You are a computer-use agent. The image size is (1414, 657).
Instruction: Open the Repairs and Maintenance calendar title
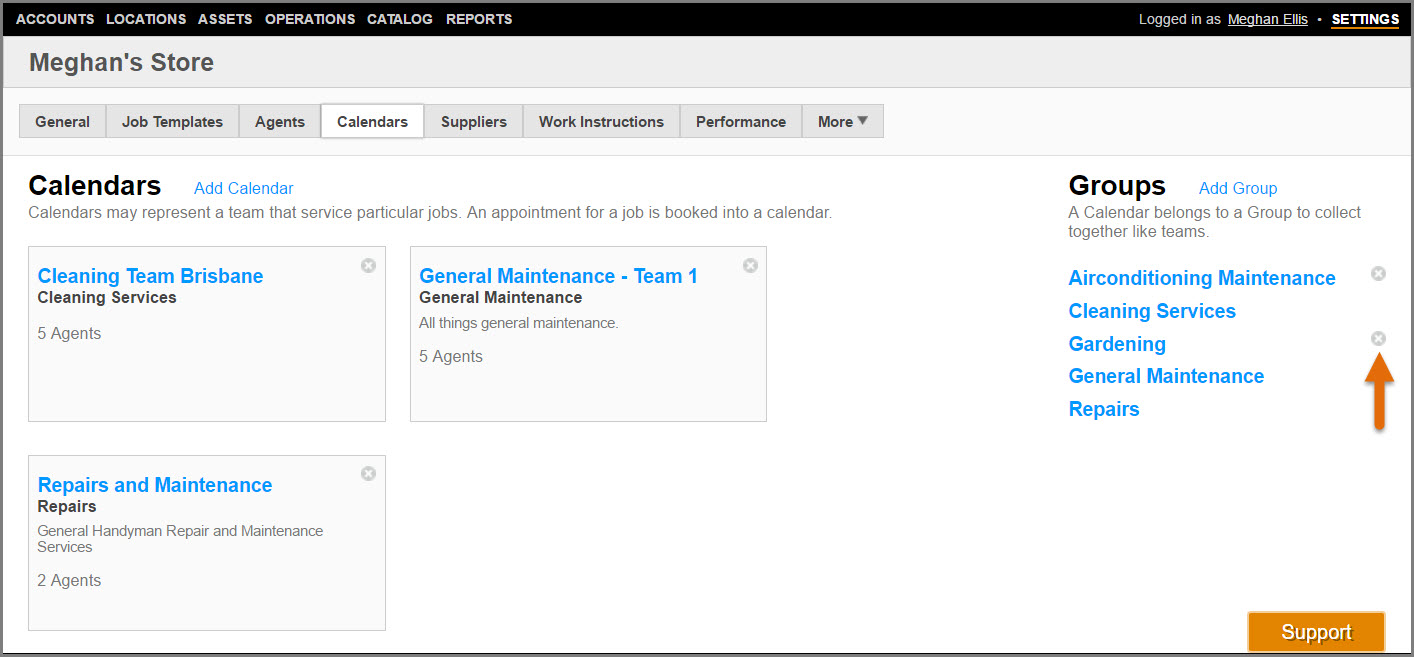click(x=155, y=485)
